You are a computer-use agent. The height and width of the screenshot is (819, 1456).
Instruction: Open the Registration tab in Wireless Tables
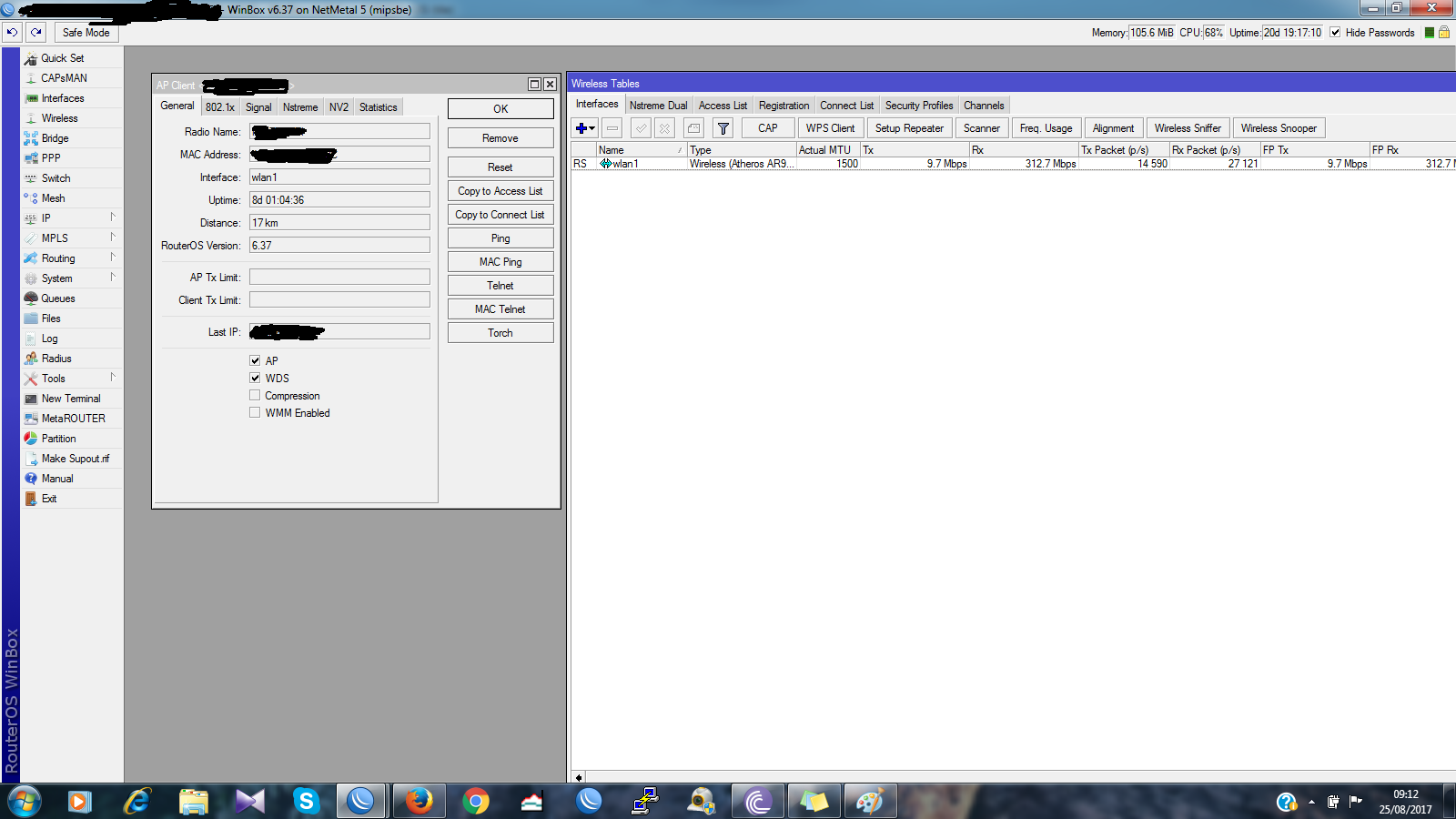click(x=784, y=106)
